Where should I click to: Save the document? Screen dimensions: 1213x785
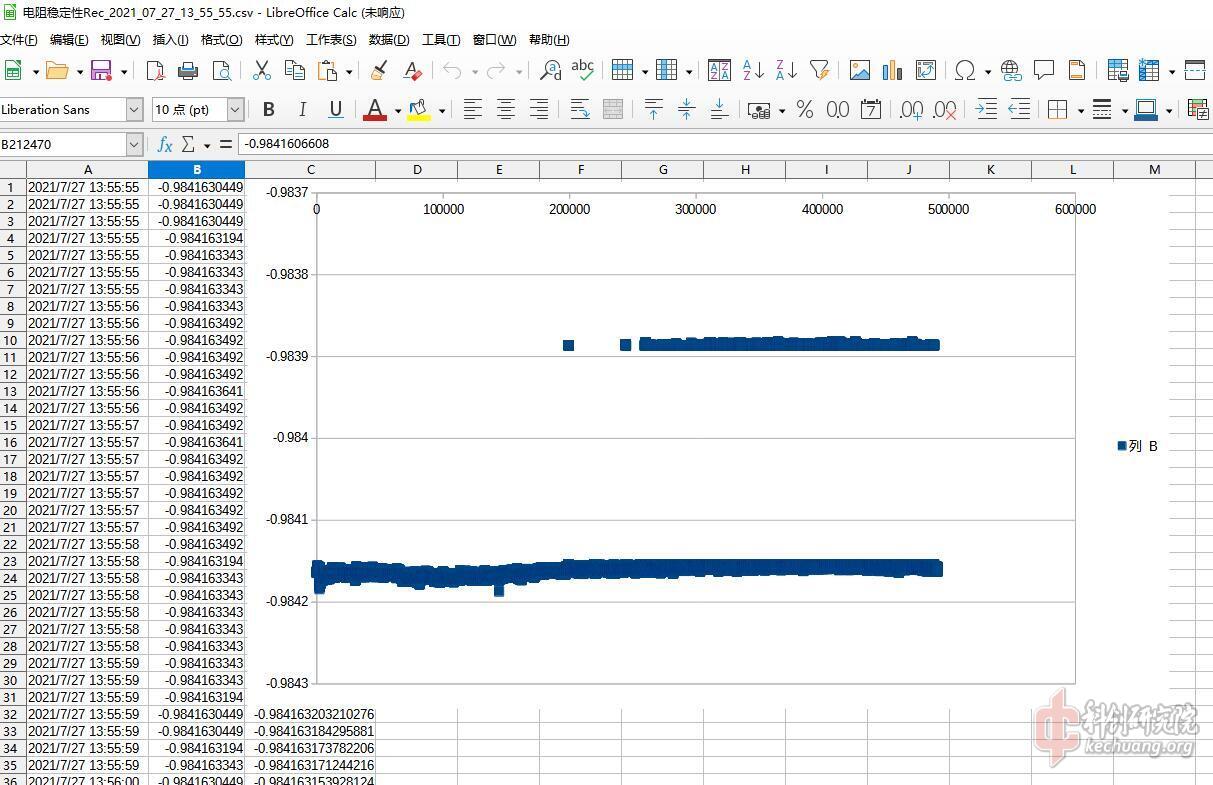[101, 70]
